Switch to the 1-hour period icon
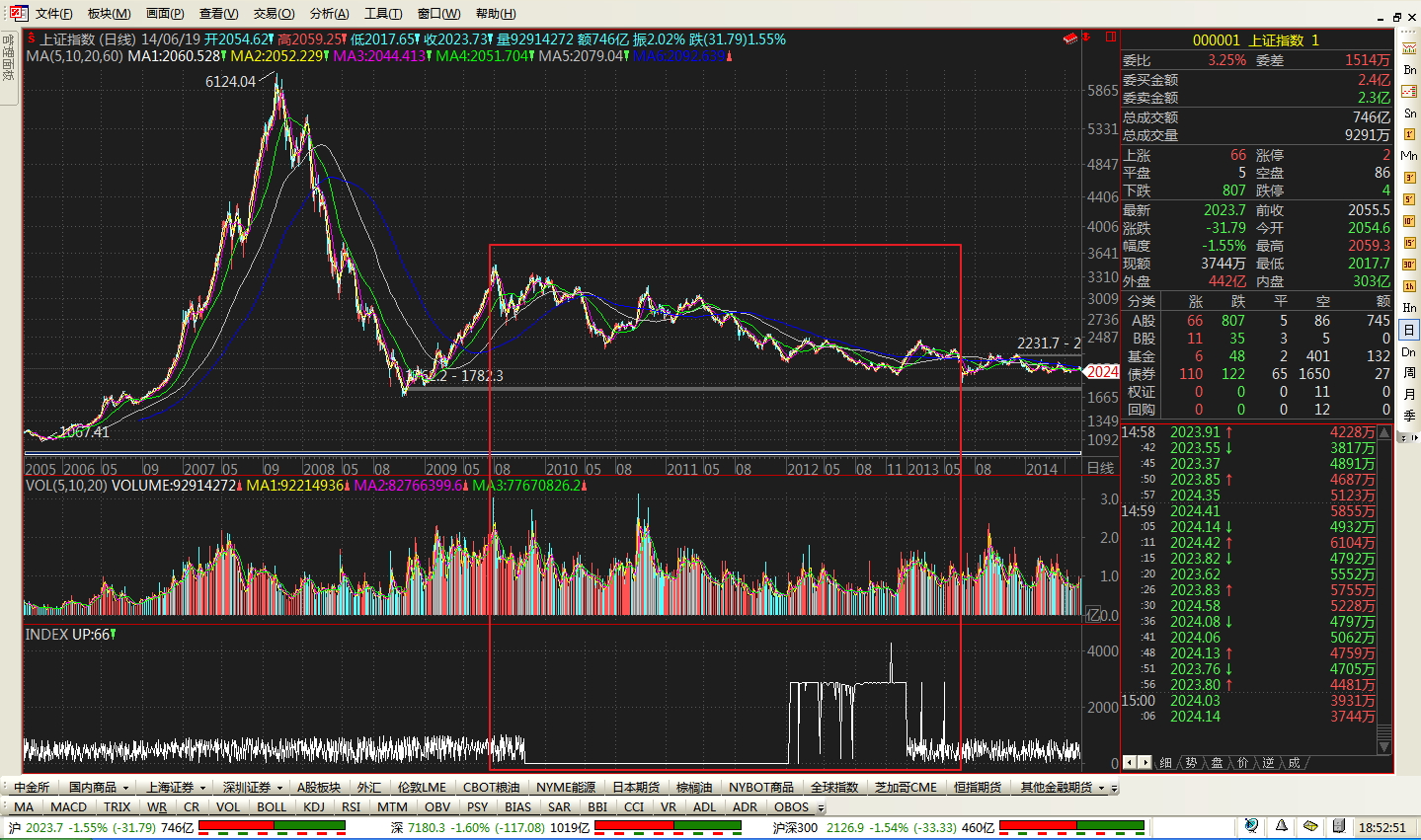The width and height of the screenshot is (1421, 840). point(1409,286)
